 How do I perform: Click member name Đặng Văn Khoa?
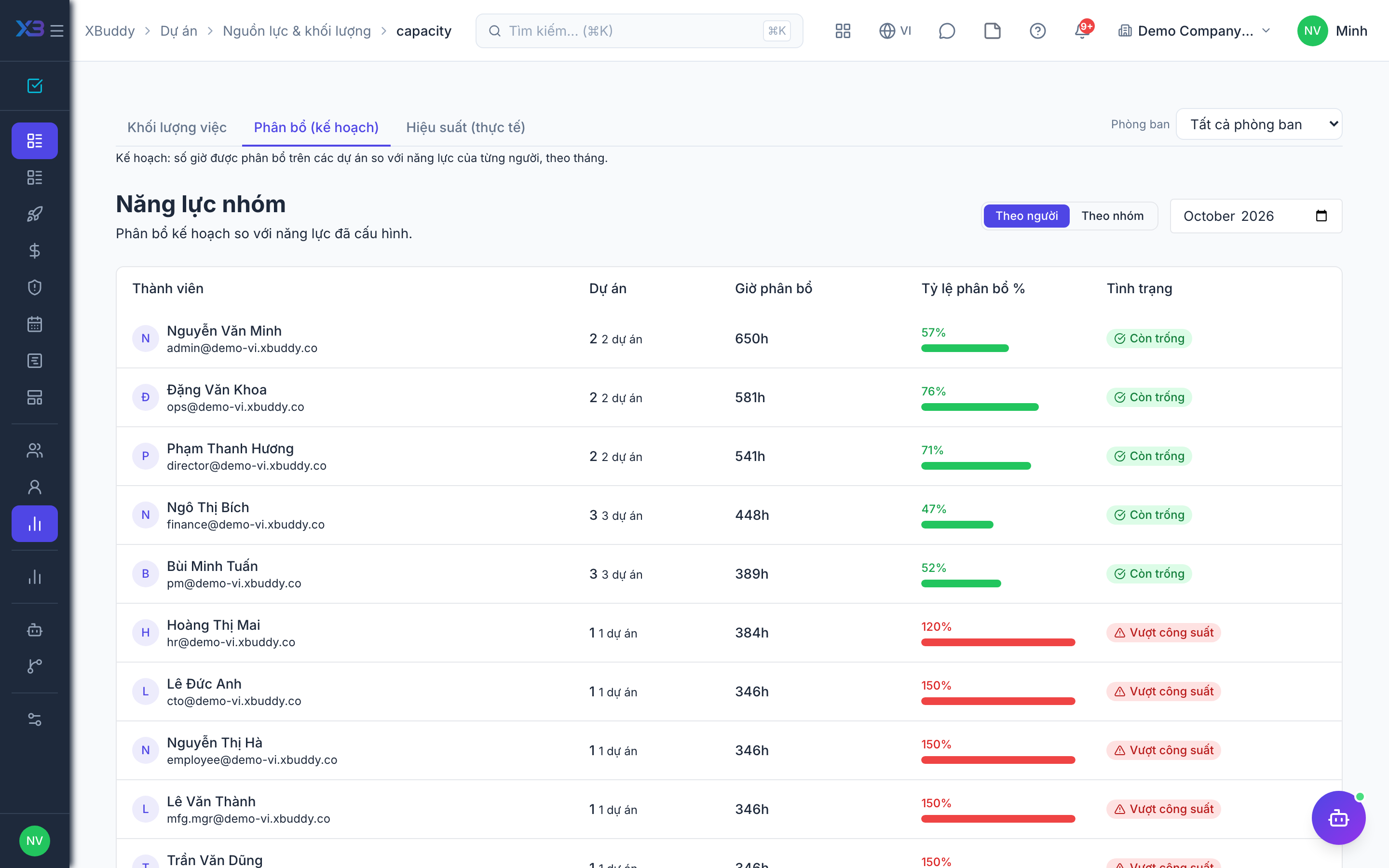coord(217,390)
